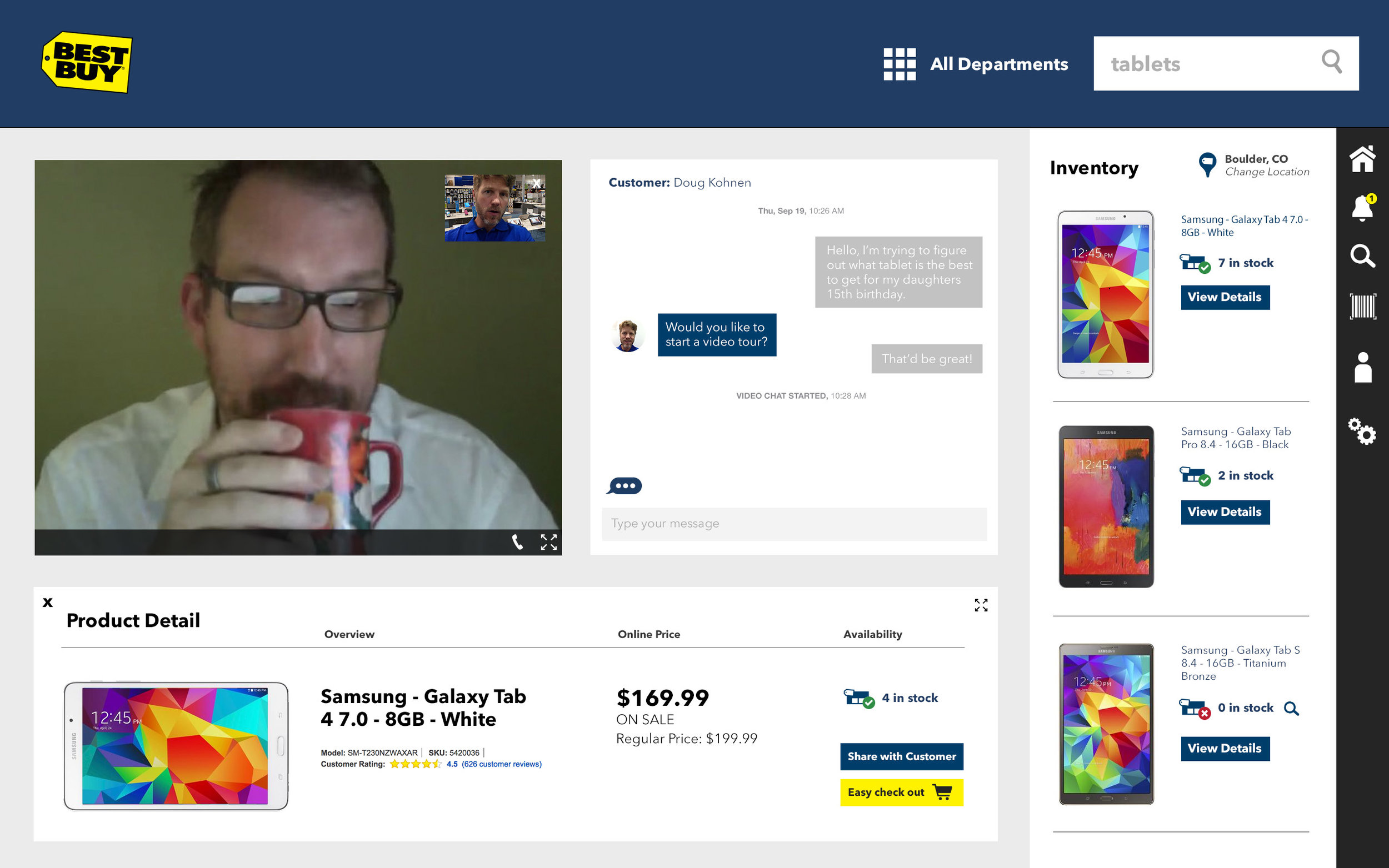Search other stores magnifier beside 0 in stock
1389x868 pixels.
[x=1291, y=709]
